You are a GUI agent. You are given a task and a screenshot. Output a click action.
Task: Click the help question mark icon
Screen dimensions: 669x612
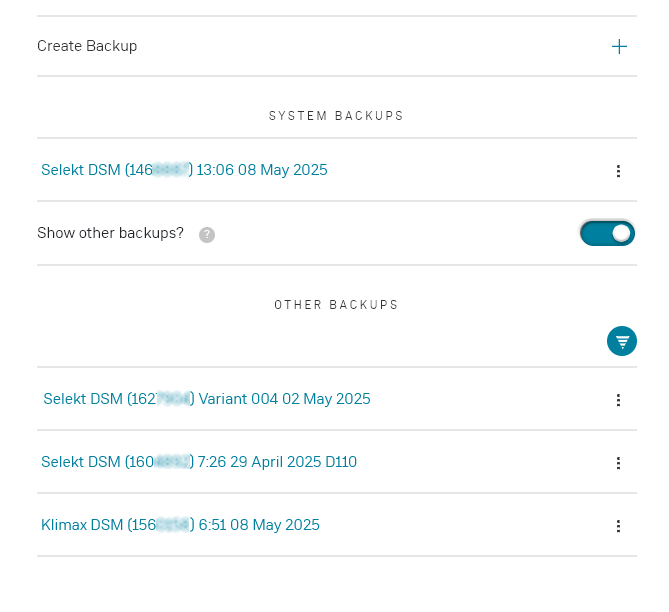207,235
